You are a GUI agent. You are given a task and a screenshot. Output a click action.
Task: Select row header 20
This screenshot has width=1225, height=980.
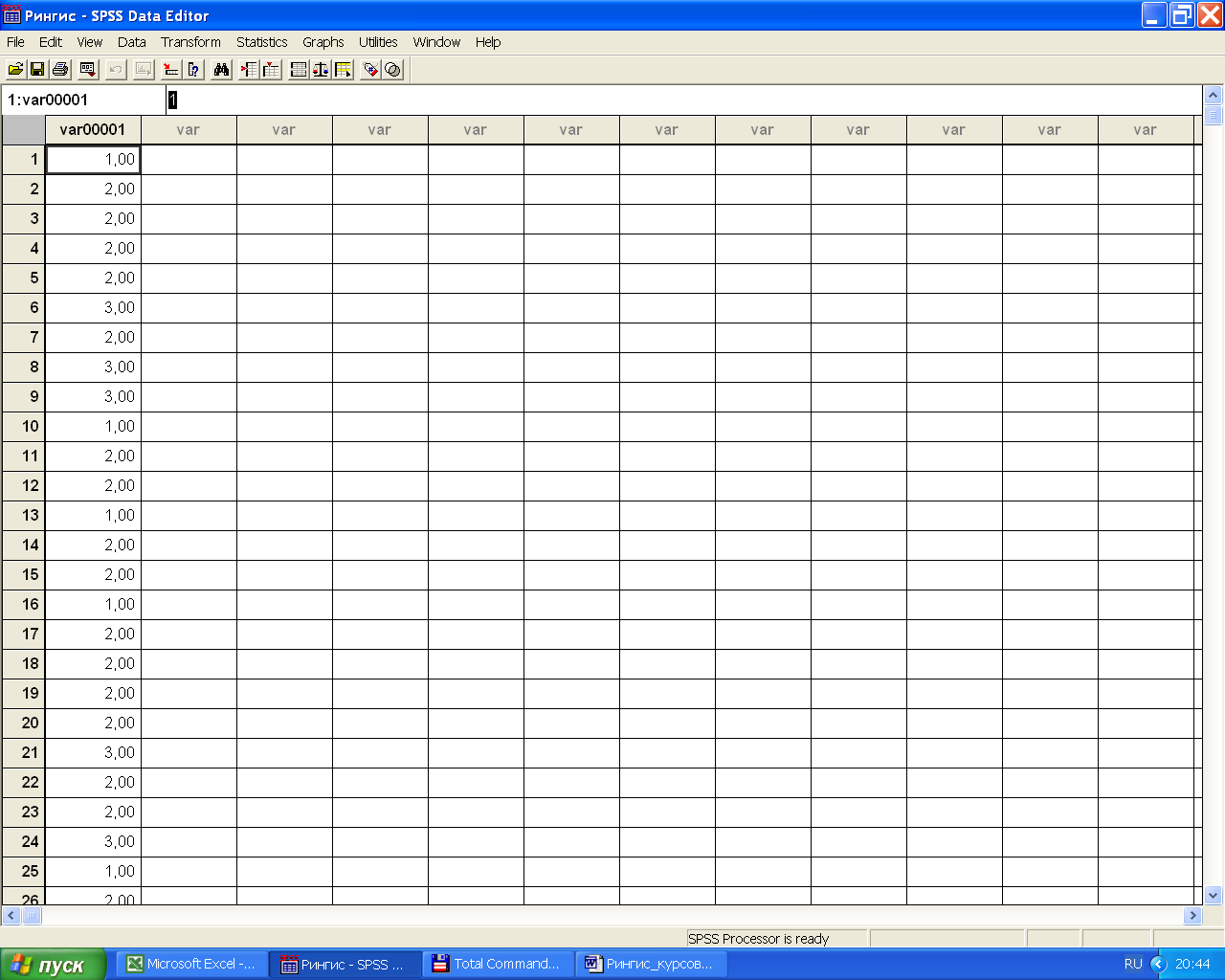click(24, 724)
